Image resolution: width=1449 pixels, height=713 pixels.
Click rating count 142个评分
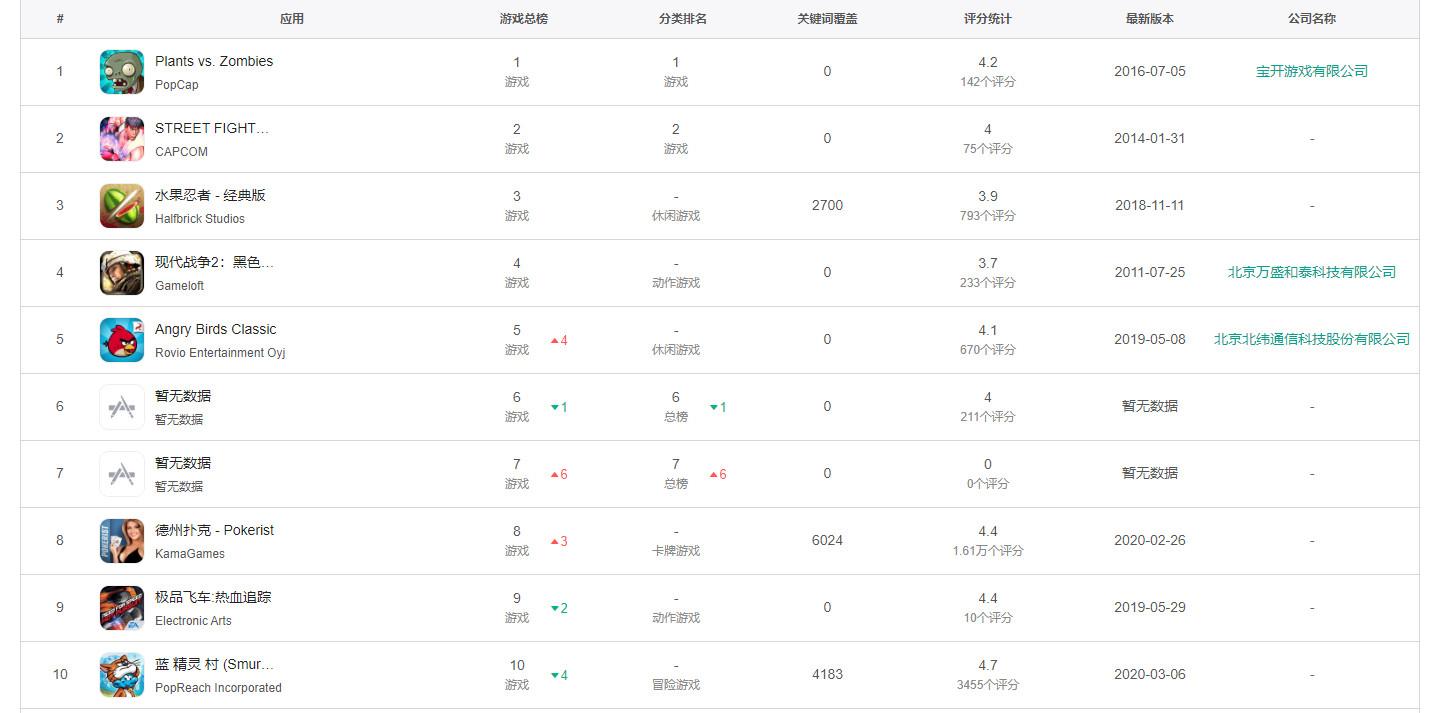pyautogui.click(x=988, y=82)
